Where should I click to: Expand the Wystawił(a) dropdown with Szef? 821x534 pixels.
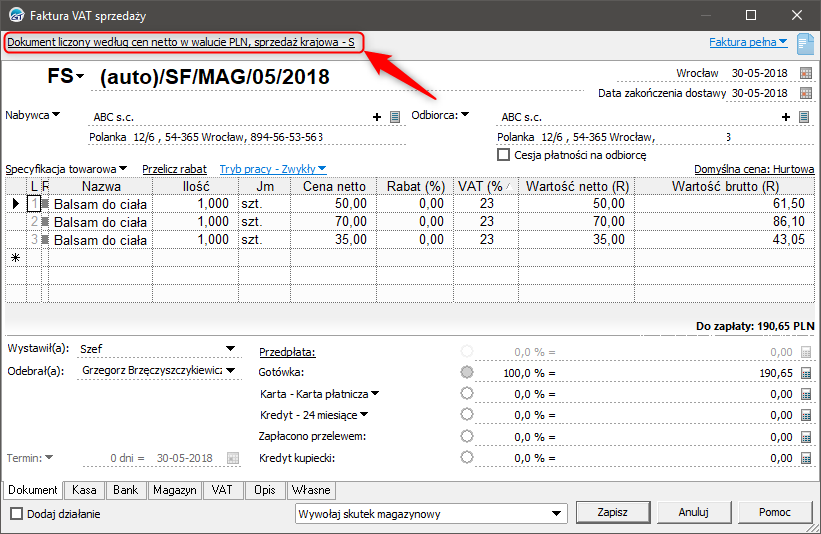pyautogui.click(x=231, y=349)
